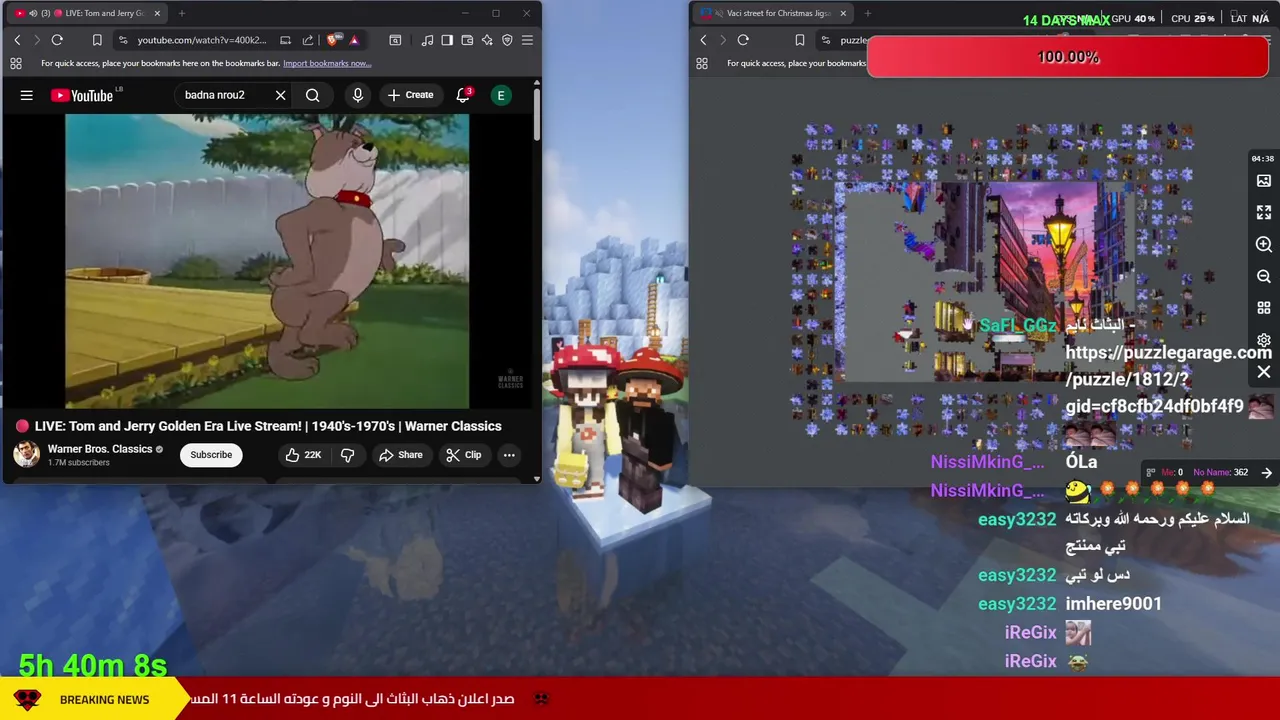Viewport: 1280px width, 720px height.
Task: Open apps grid in puzzle window bookmarks bar
Action: pyautogui.click(x=702, y=63)
